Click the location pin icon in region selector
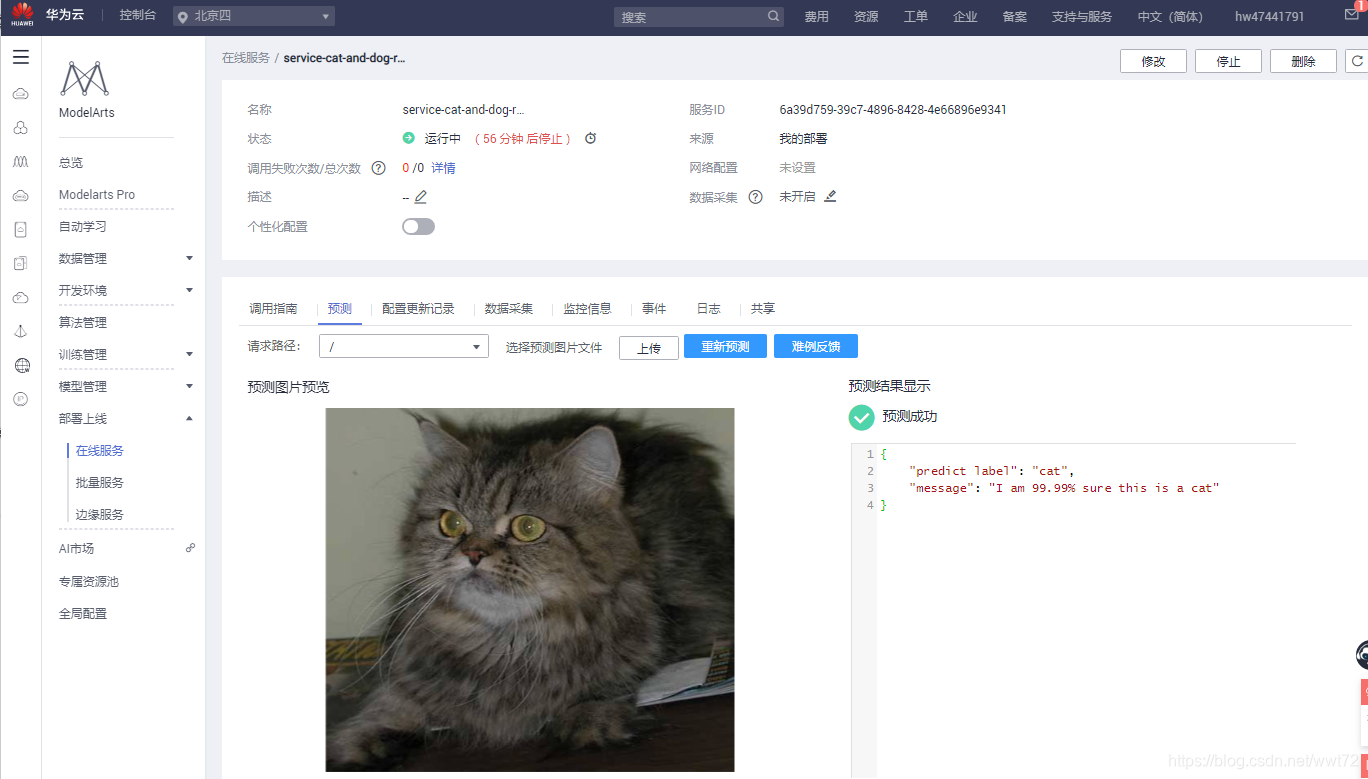 [182, 17]
